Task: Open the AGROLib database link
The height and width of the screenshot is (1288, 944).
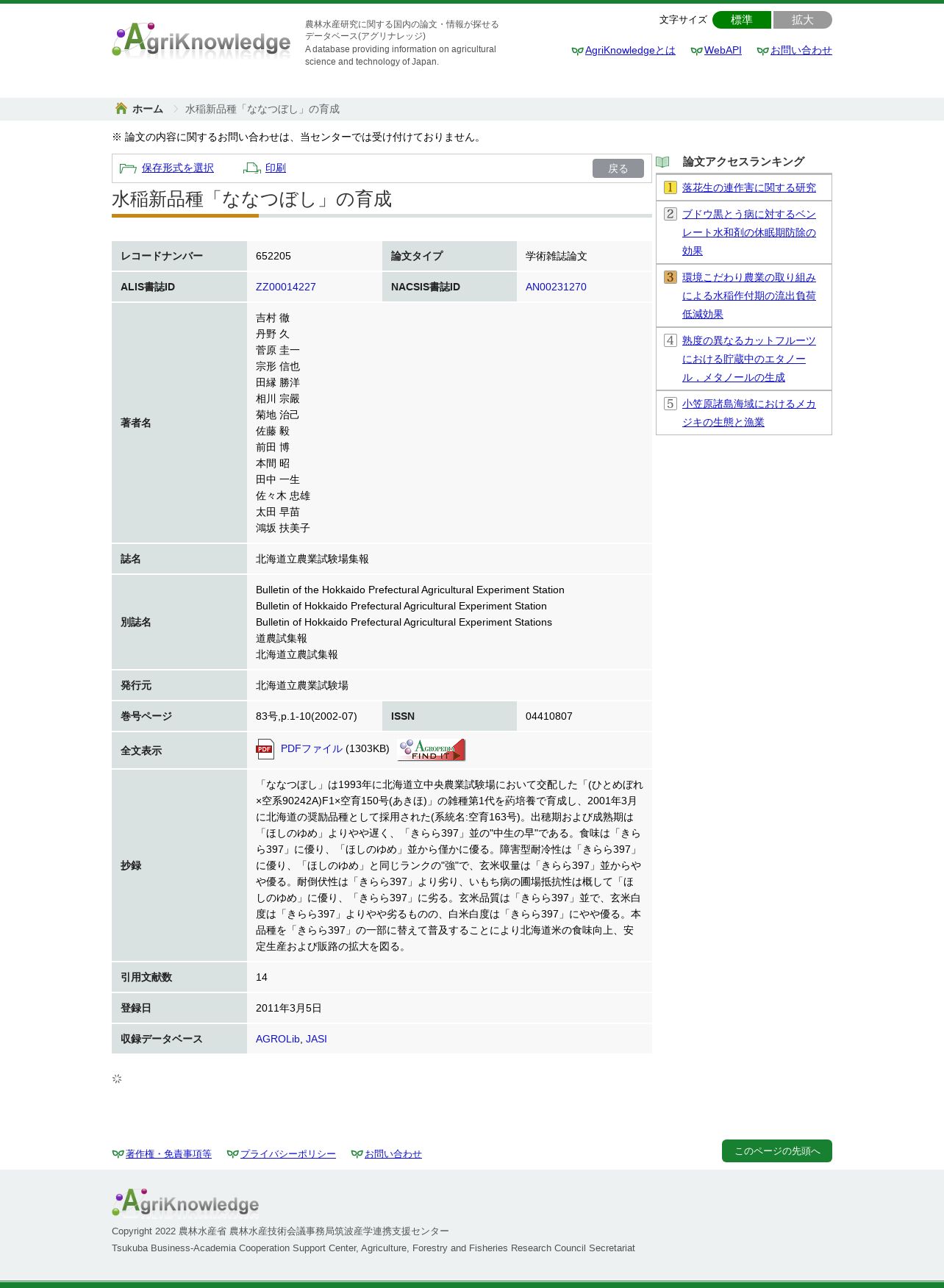Action: click(x=278, y=1039)
